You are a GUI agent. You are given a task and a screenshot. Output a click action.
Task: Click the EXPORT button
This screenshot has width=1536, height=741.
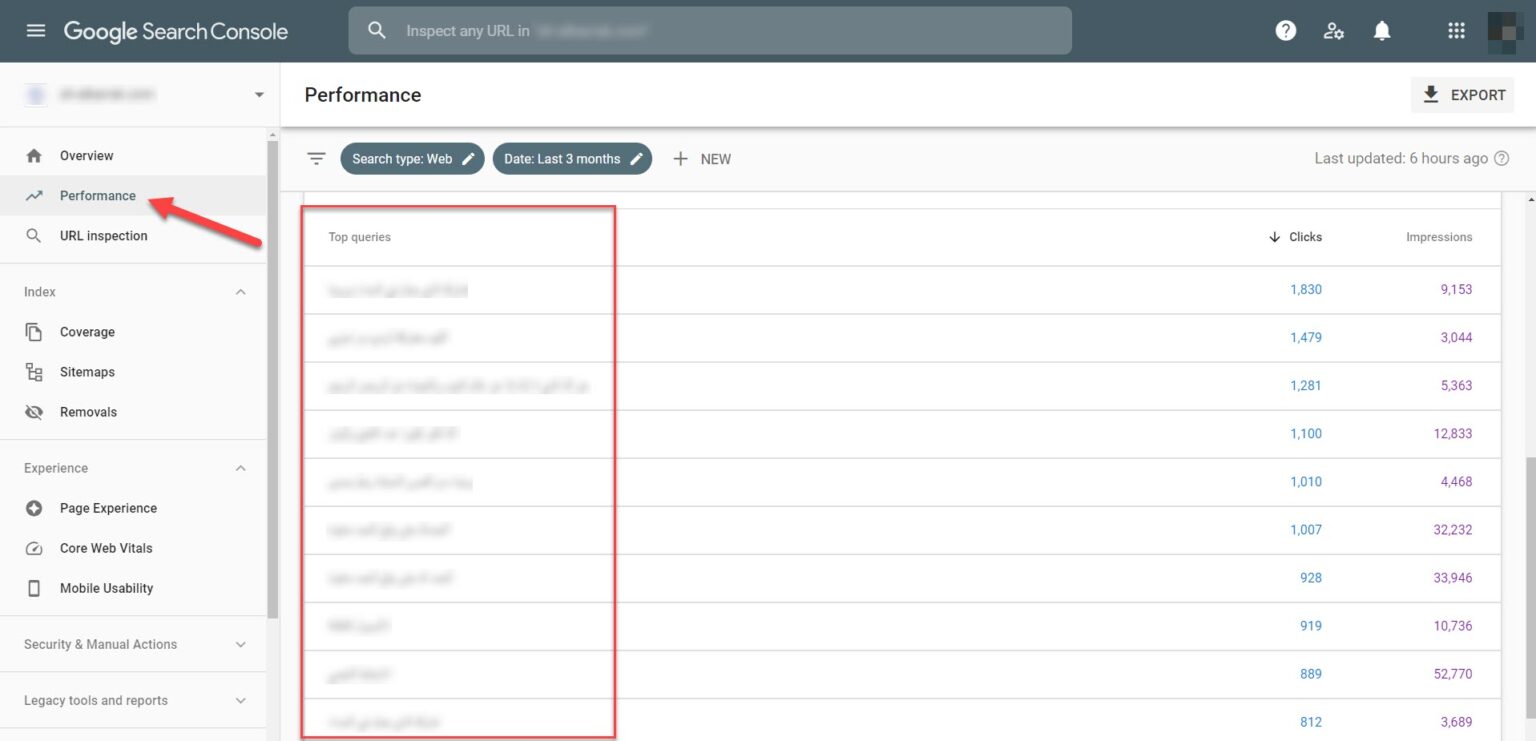1463,95
